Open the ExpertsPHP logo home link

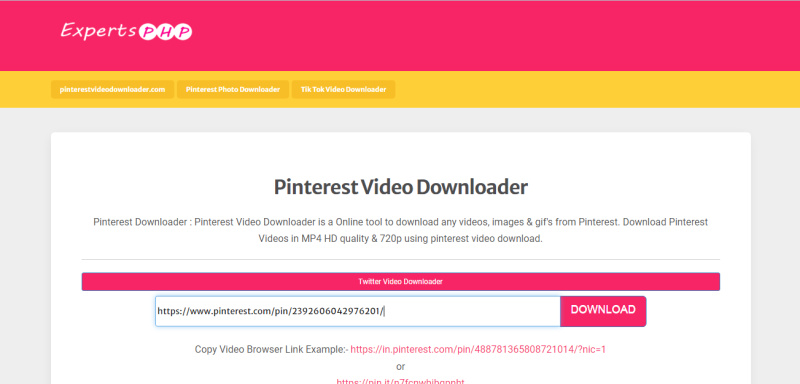(126, 31)
